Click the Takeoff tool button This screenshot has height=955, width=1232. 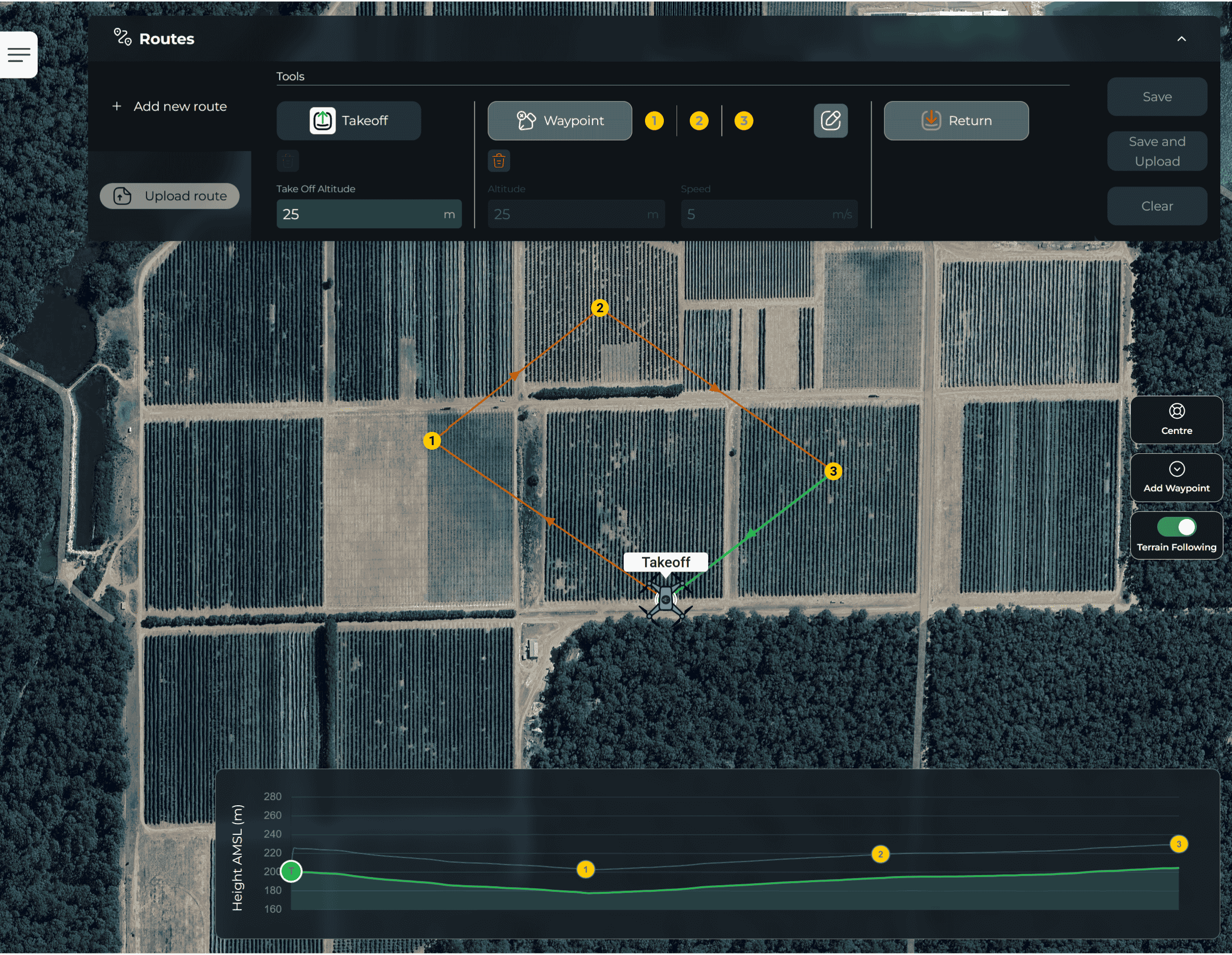[349, 121]
